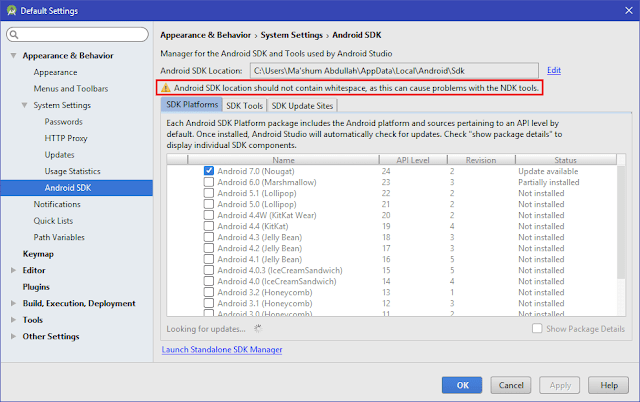Viewport: 640px width, 402px height.
Task: Sort by Revision column header
Action: click(481, 160)
